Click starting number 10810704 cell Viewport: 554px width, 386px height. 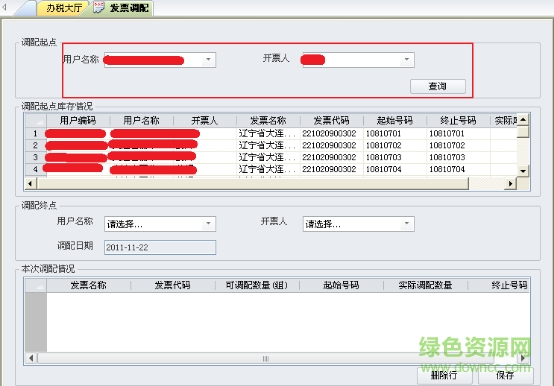395,169
